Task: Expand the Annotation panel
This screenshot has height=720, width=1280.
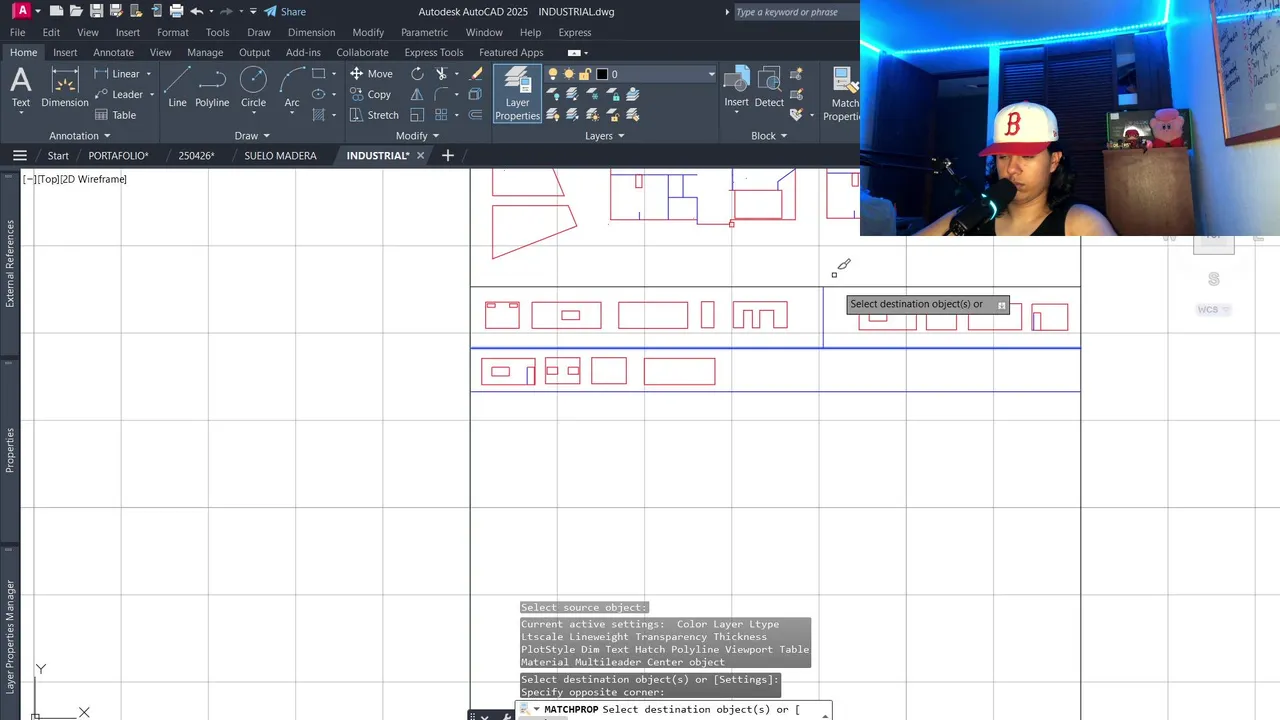Action: click(79, 136)
